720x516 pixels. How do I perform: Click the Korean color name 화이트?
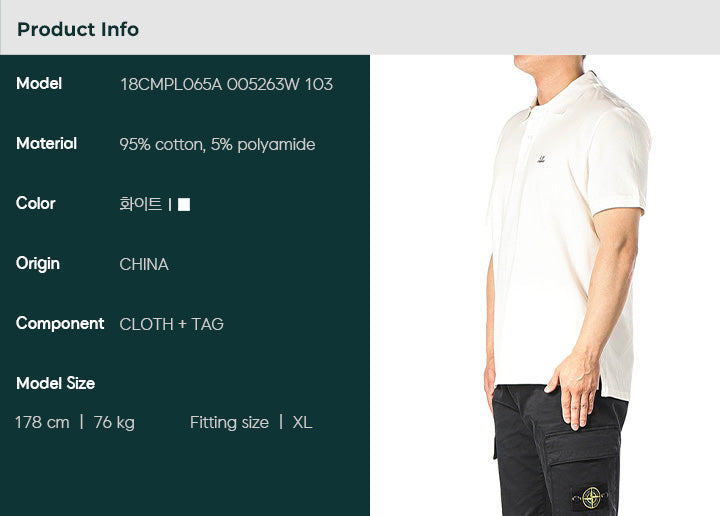(x=141, y=204)
